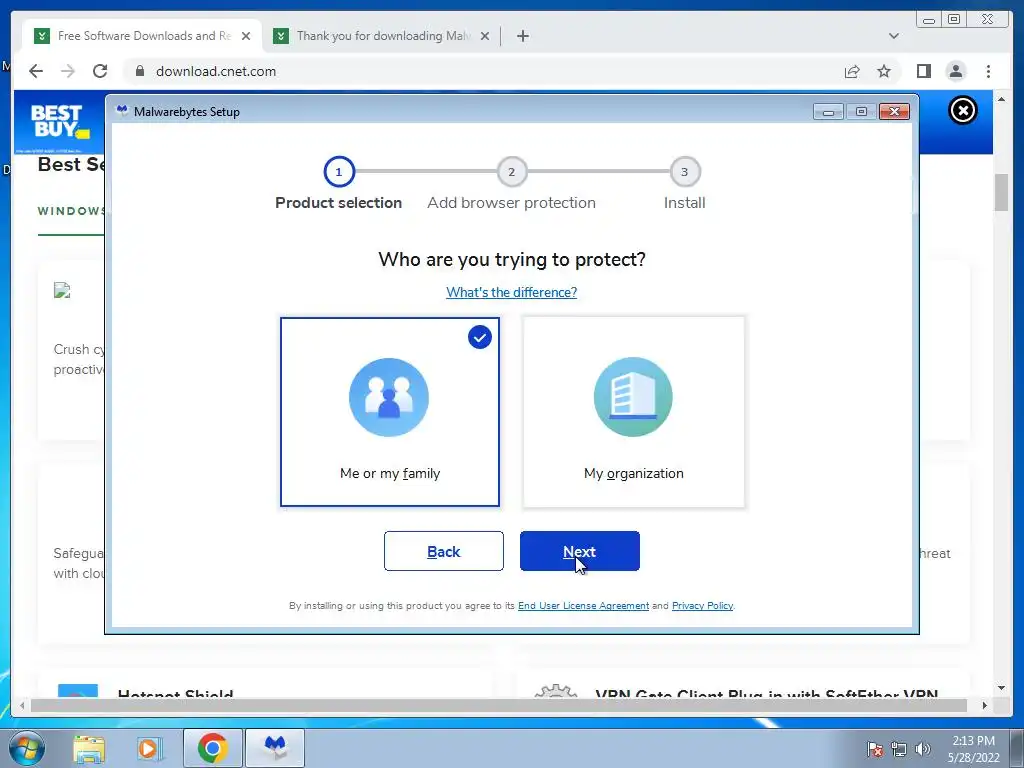
Task: Click the Best Buy logo banner
Action: [59, 123]
